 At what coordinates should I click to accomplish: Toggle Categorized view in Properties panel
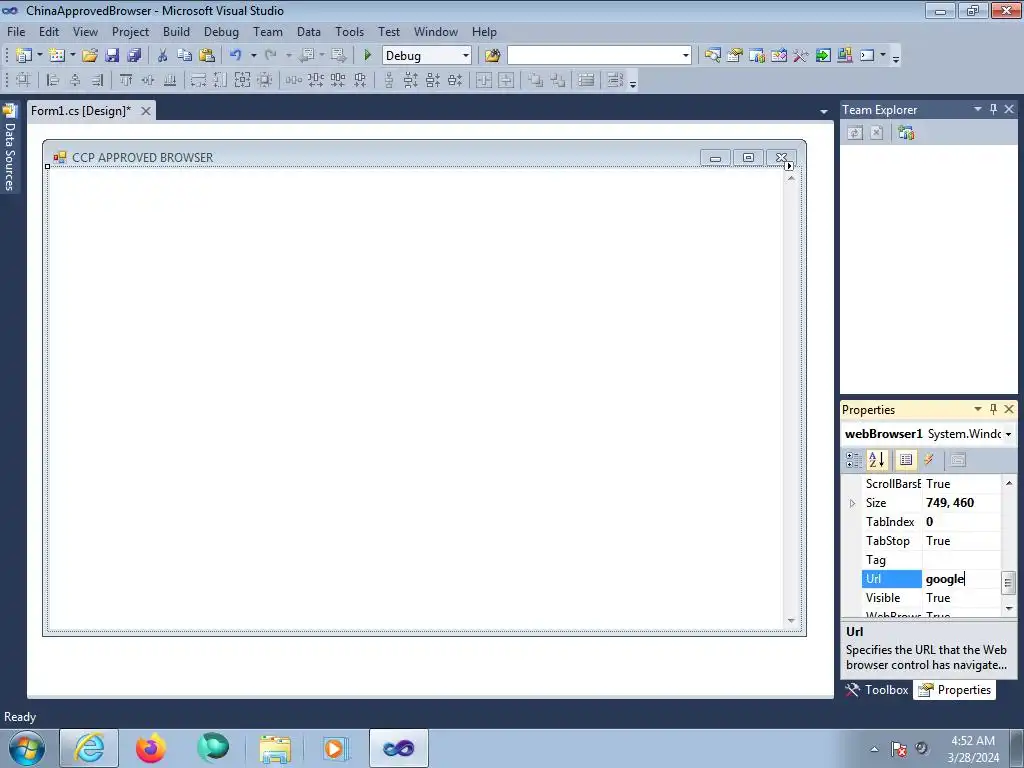(854, 460)
